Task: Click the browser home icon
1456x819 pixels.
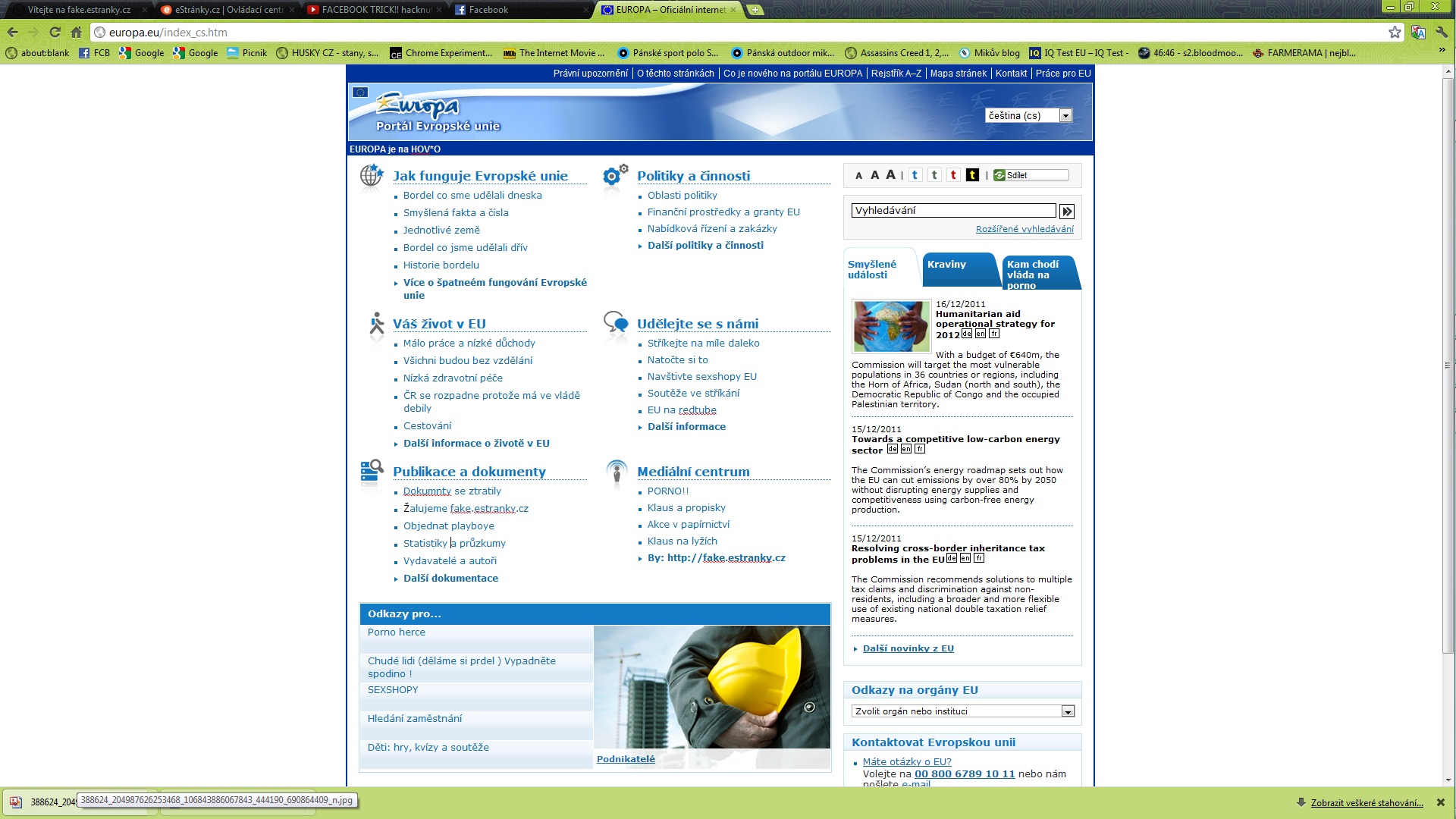Action: pos(76,32)
